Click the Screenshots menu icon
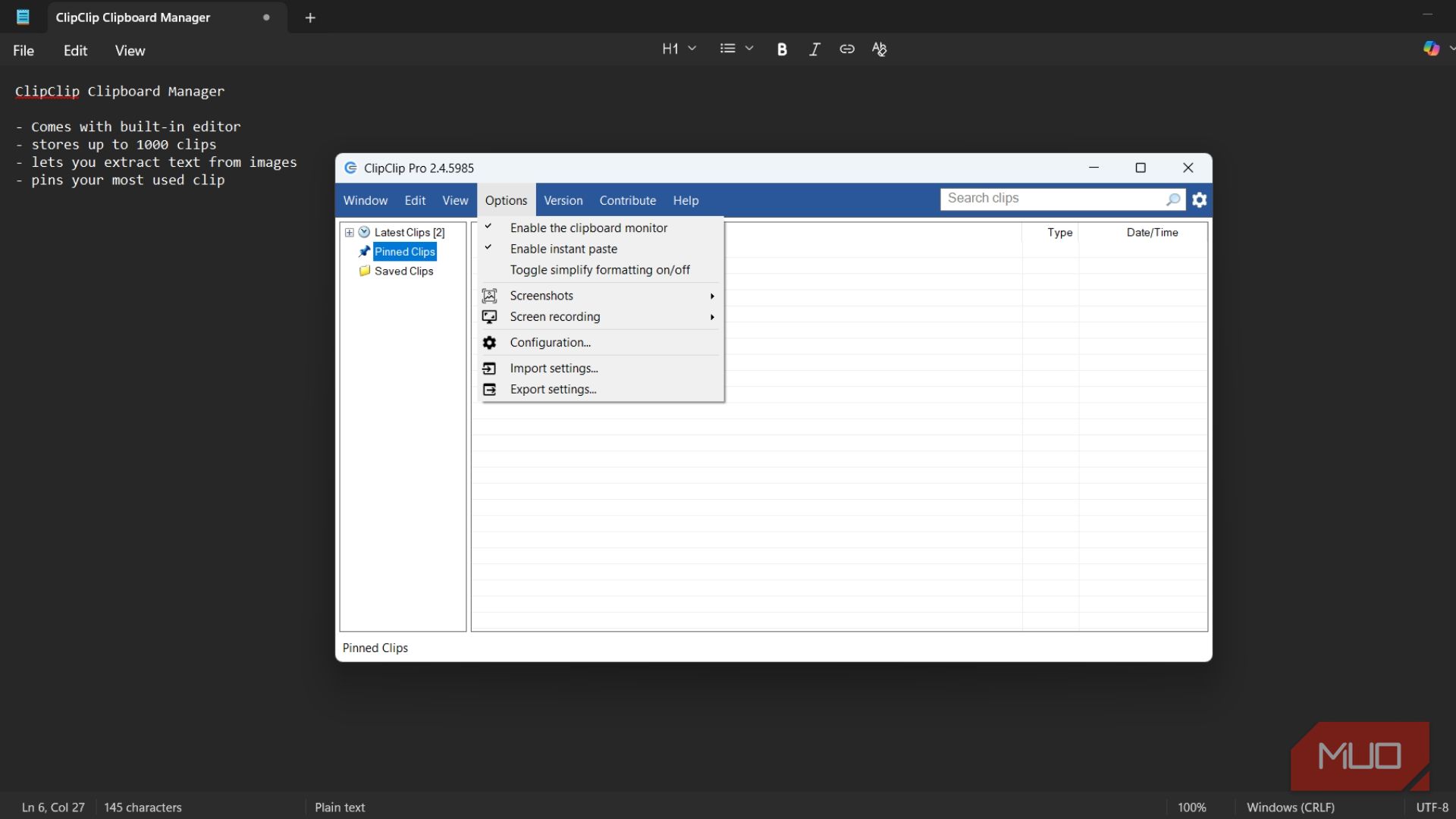This screenshot has width=1456, height=819. [490, 296]
